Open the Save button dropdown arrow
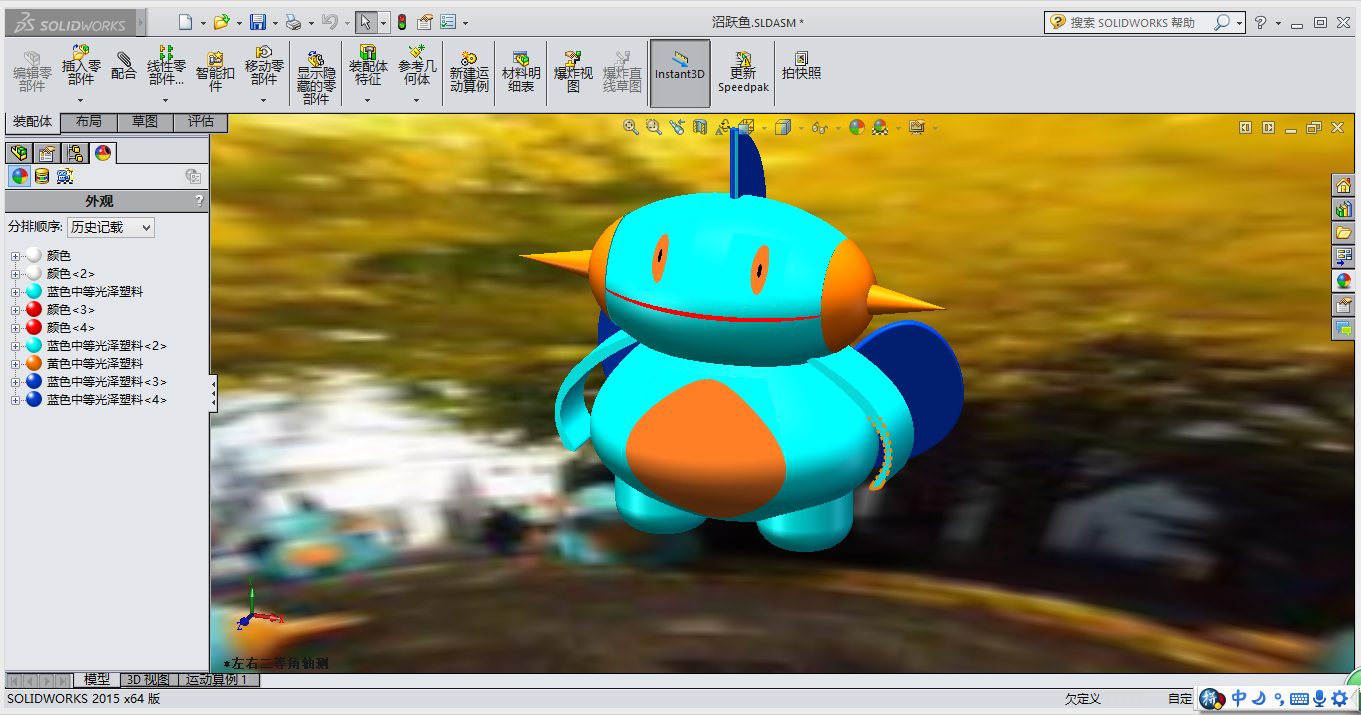Image resolution: width=1361 pixels, height=715 pixels. pyautogui.click(x=275, y=23)
